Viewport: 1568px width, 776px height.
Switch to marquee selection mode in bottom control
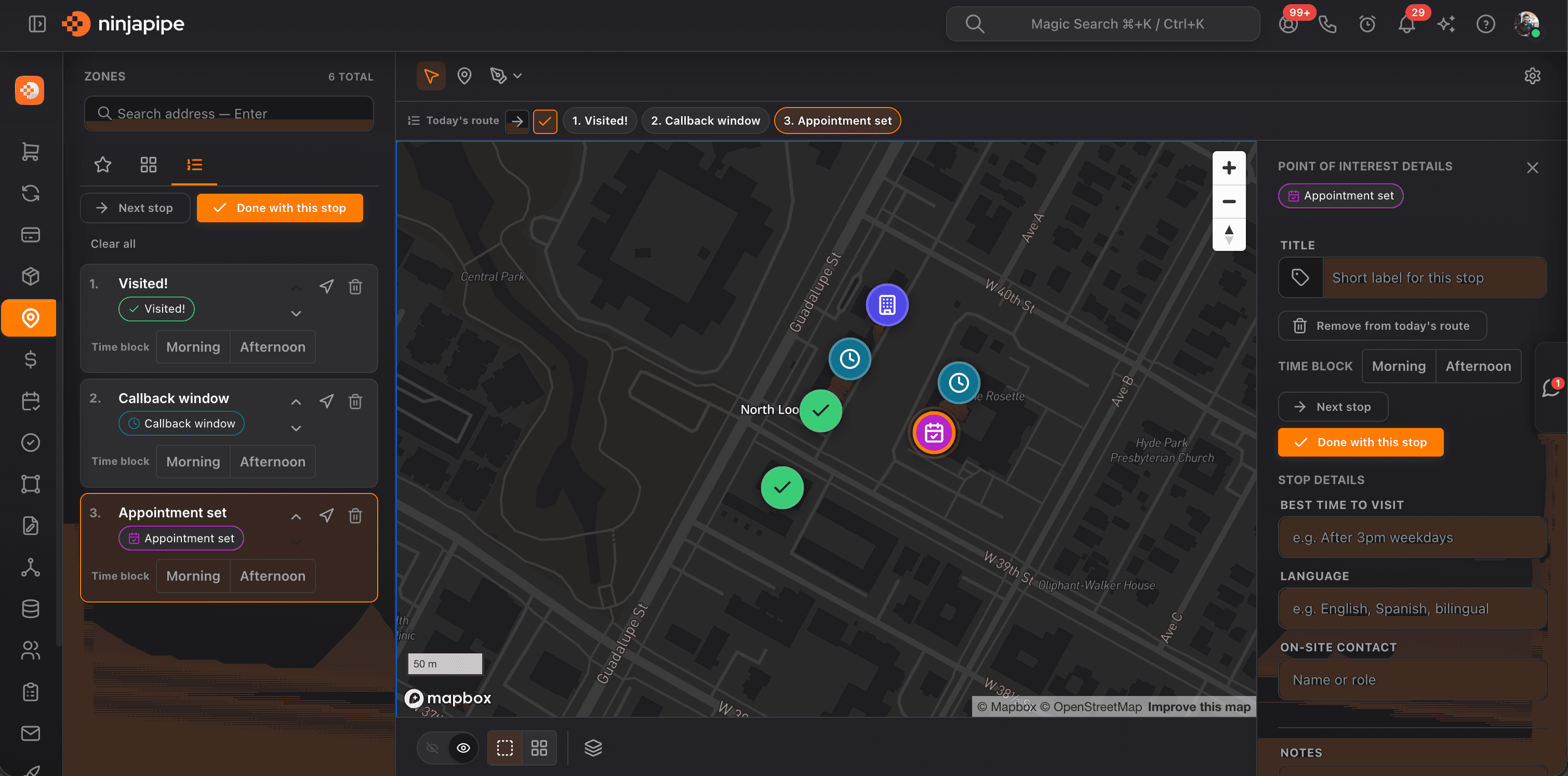(504, 748)
